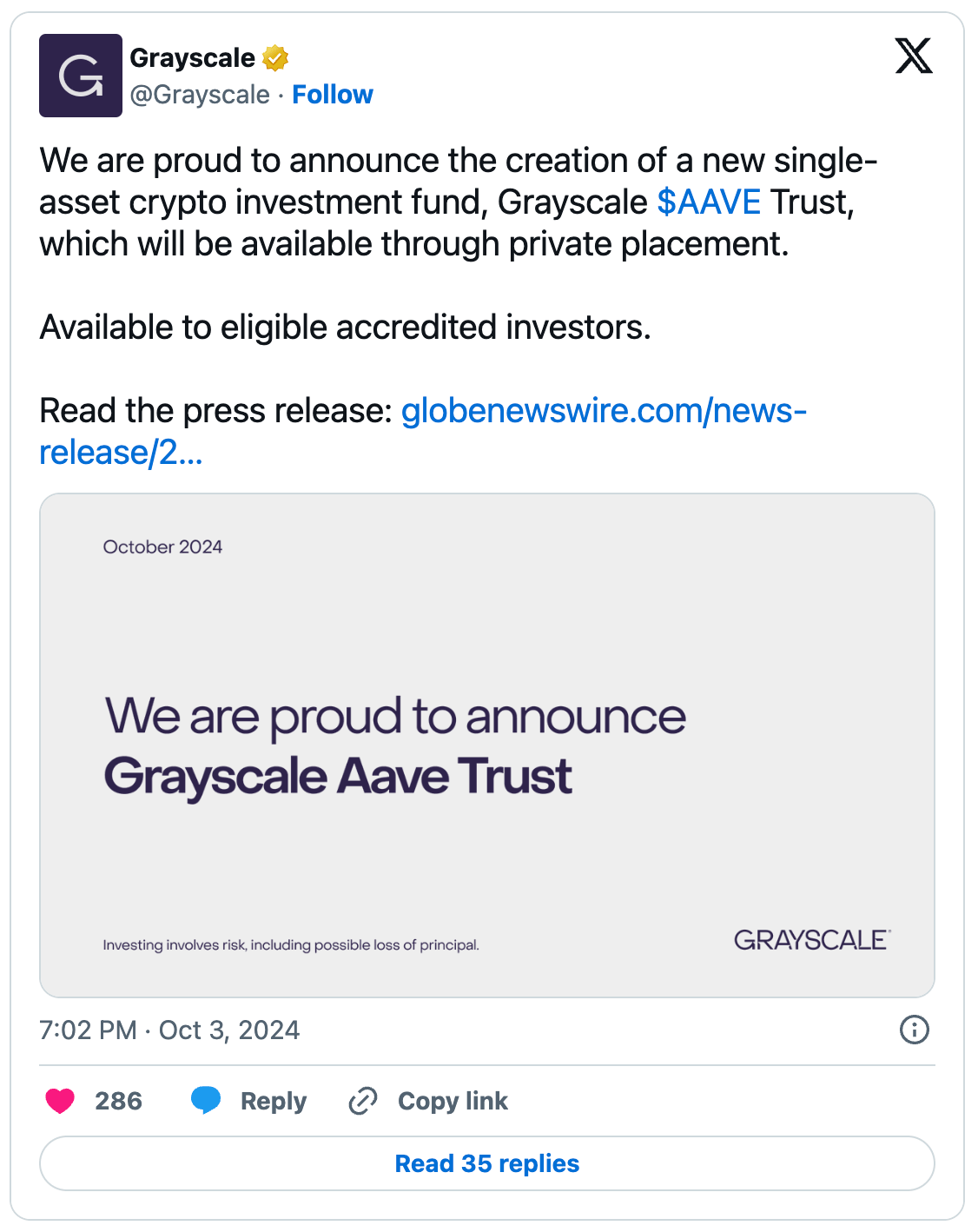Open the @Grayscale handle link
This screenshot has width=978, height=1232.
coord(200,95)
